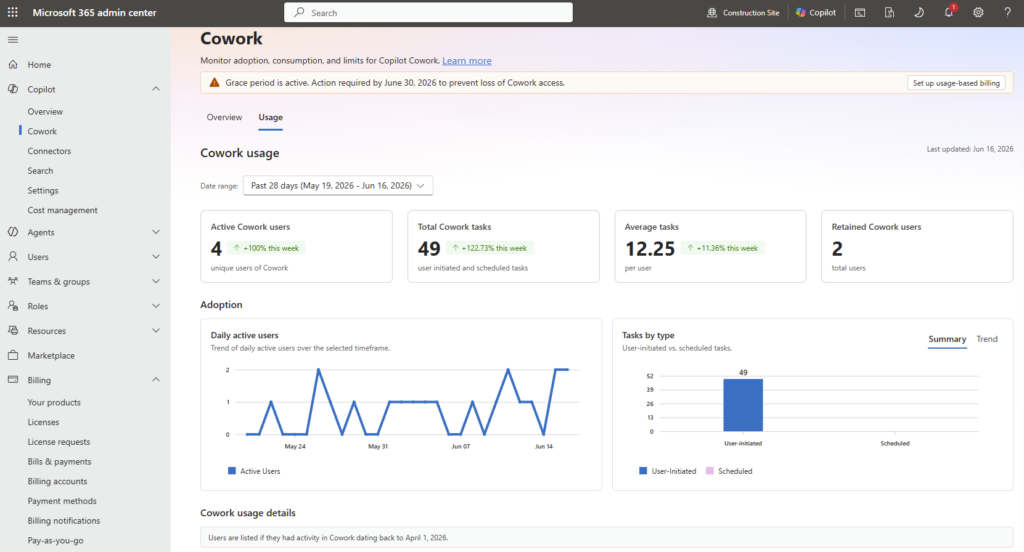Click Set up usage-based billing button

956,83
